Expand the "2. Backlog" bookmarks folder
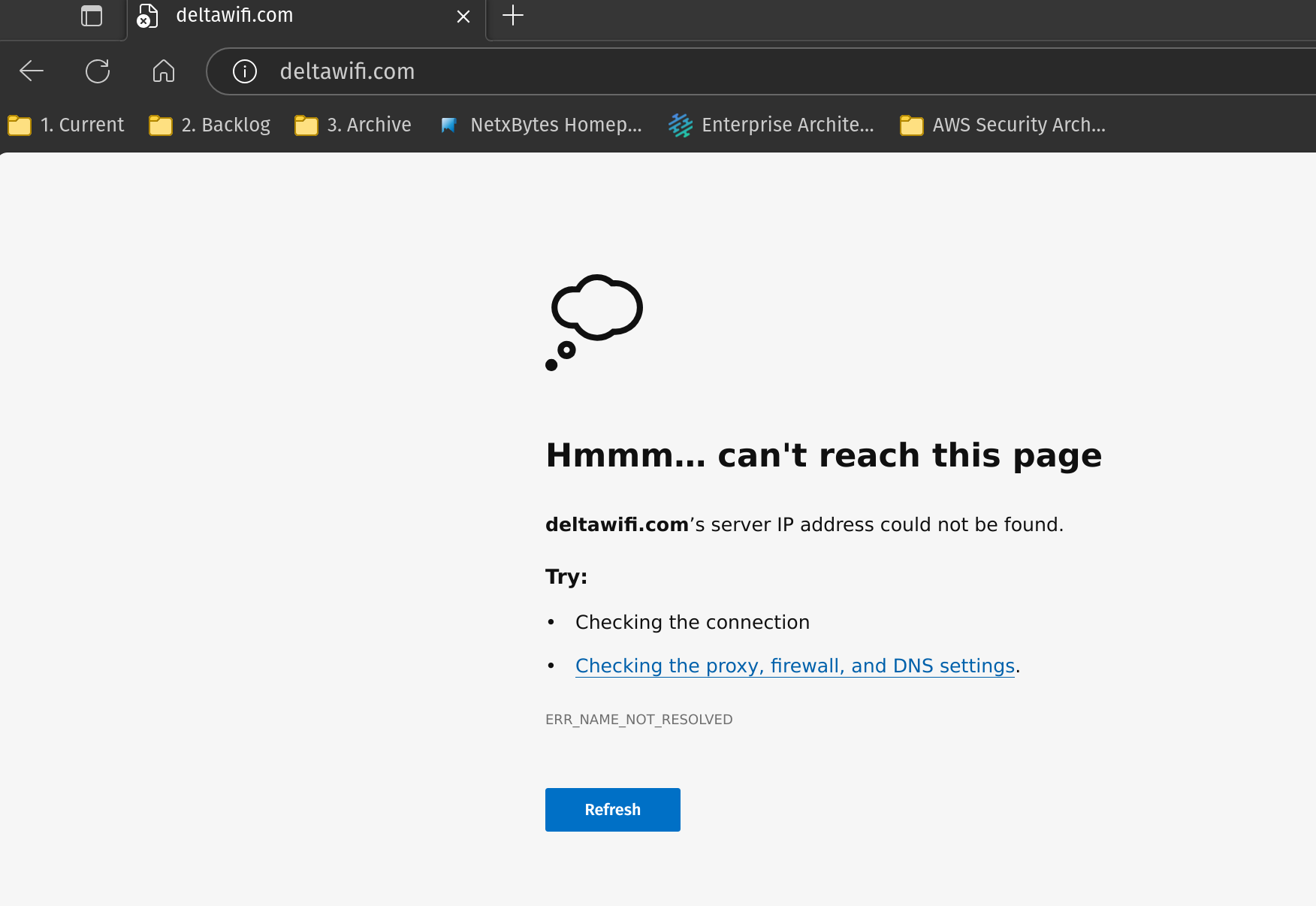1316x906 pixels. click(210, 125)
